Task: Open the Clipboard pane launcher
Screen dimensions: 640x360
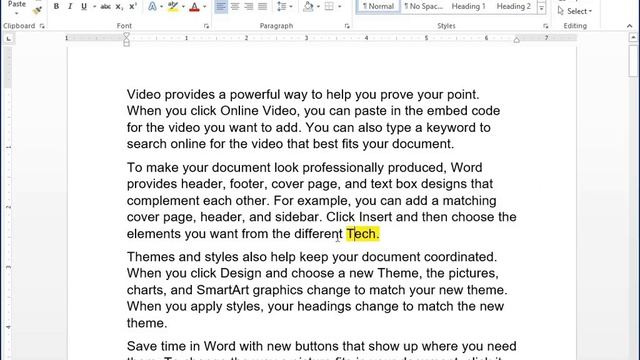Action: click(42, 26)
